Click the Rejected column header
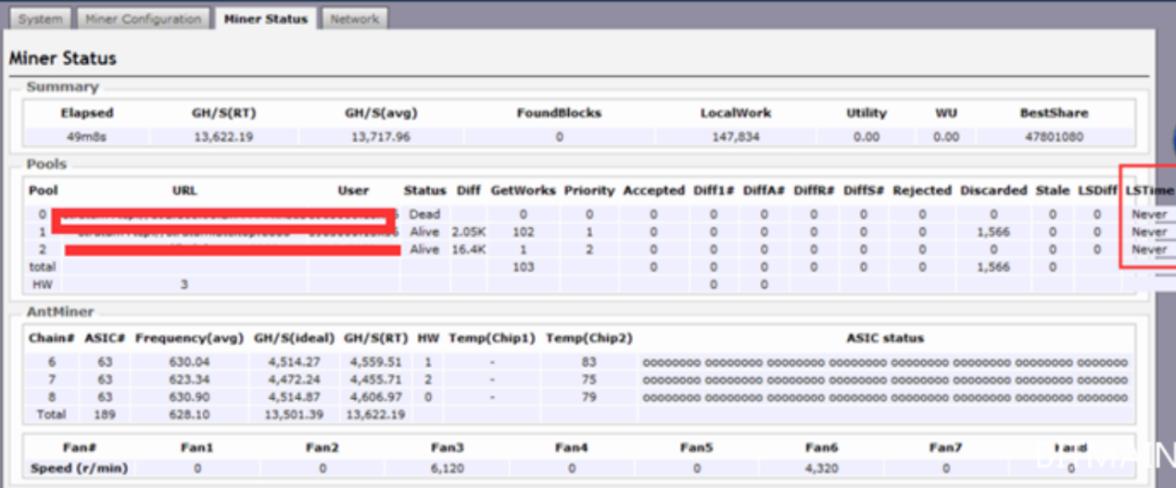Viewport: 1176px width, 488px height. pyautogui.click(x=922, y=190)
